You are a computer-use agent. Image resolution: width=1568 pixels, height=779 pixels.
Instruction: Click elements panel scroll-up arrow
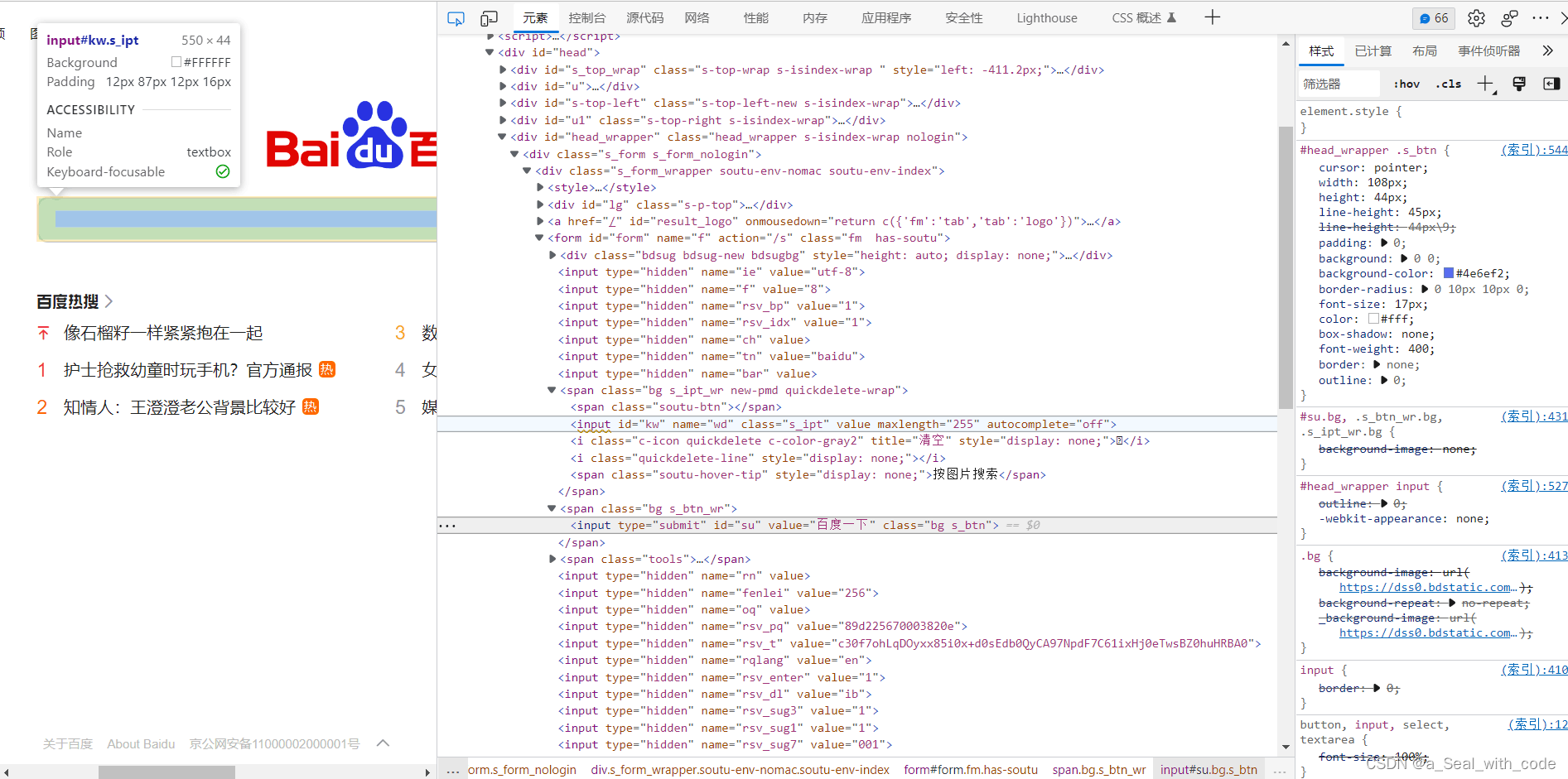[1286, 44]
